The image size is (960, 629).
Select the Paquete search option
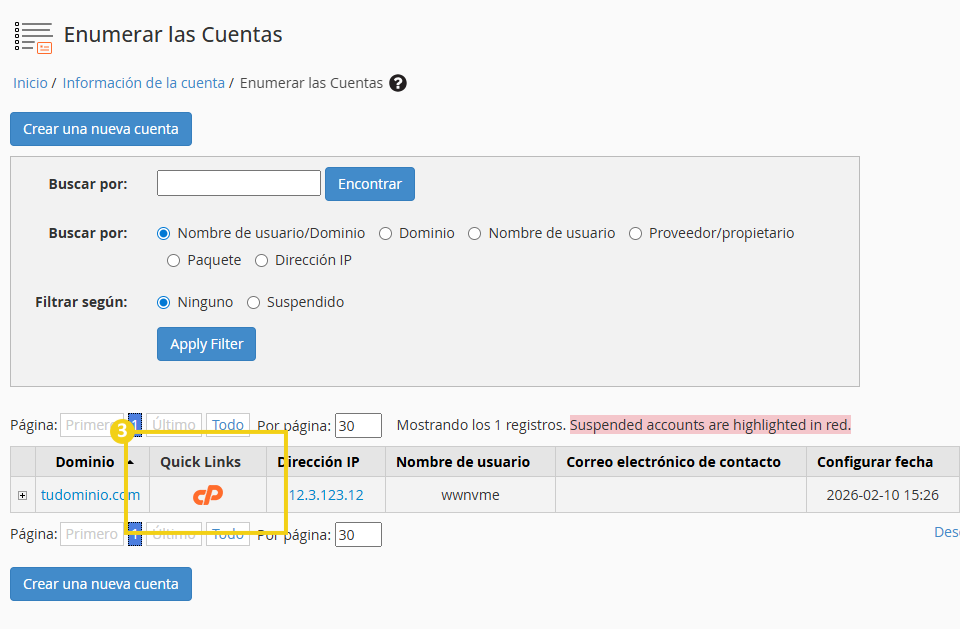pos(173,260)
